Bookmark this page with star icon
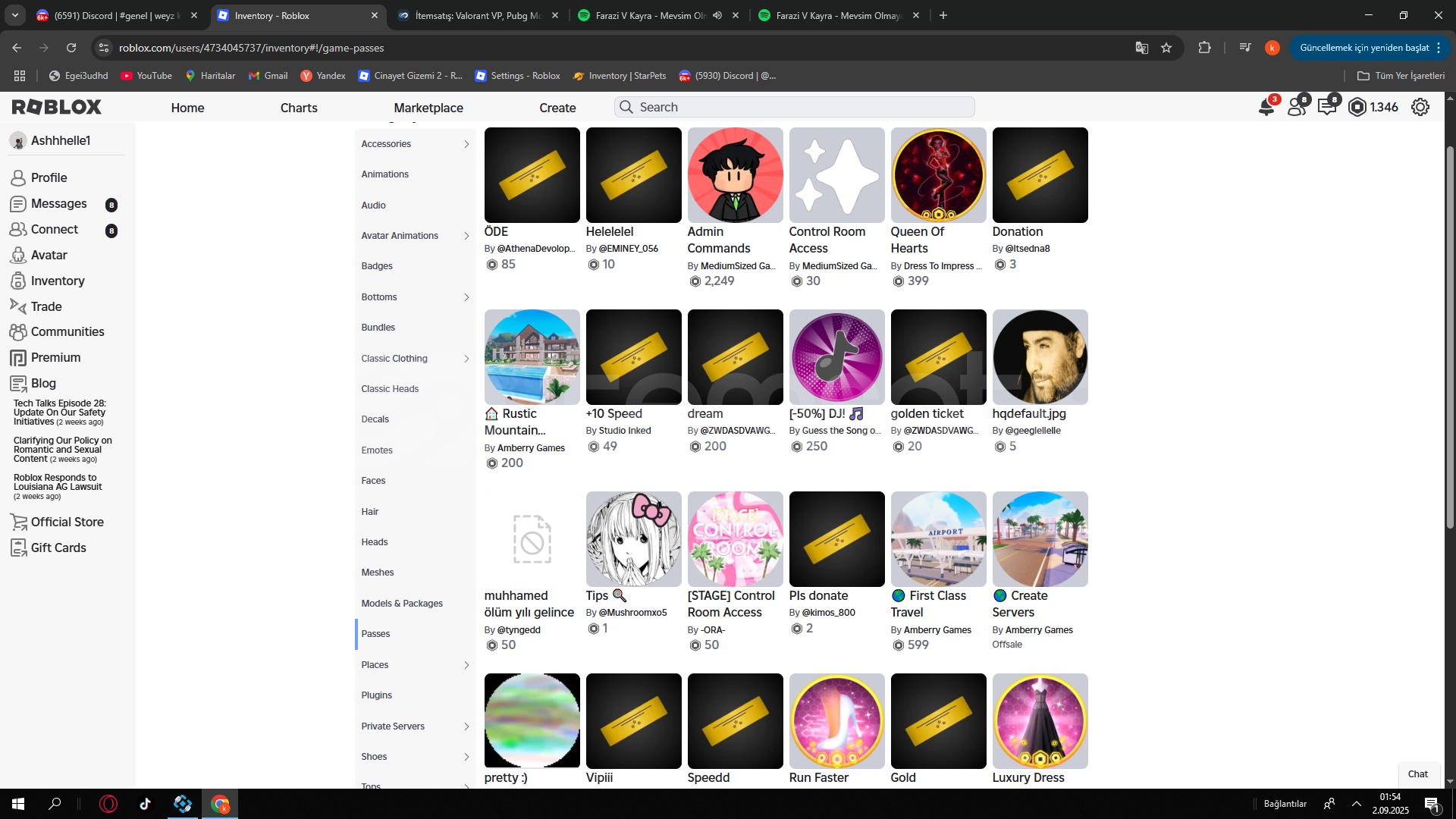This screenshot has height=819, width=1456. [1166, 48]
